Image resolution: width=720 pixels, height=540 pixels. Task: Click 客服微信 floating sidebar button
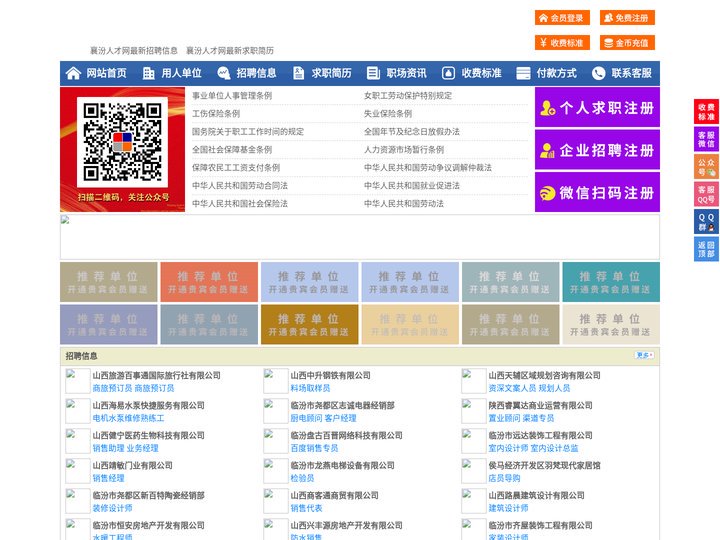(x=706, y=139)
